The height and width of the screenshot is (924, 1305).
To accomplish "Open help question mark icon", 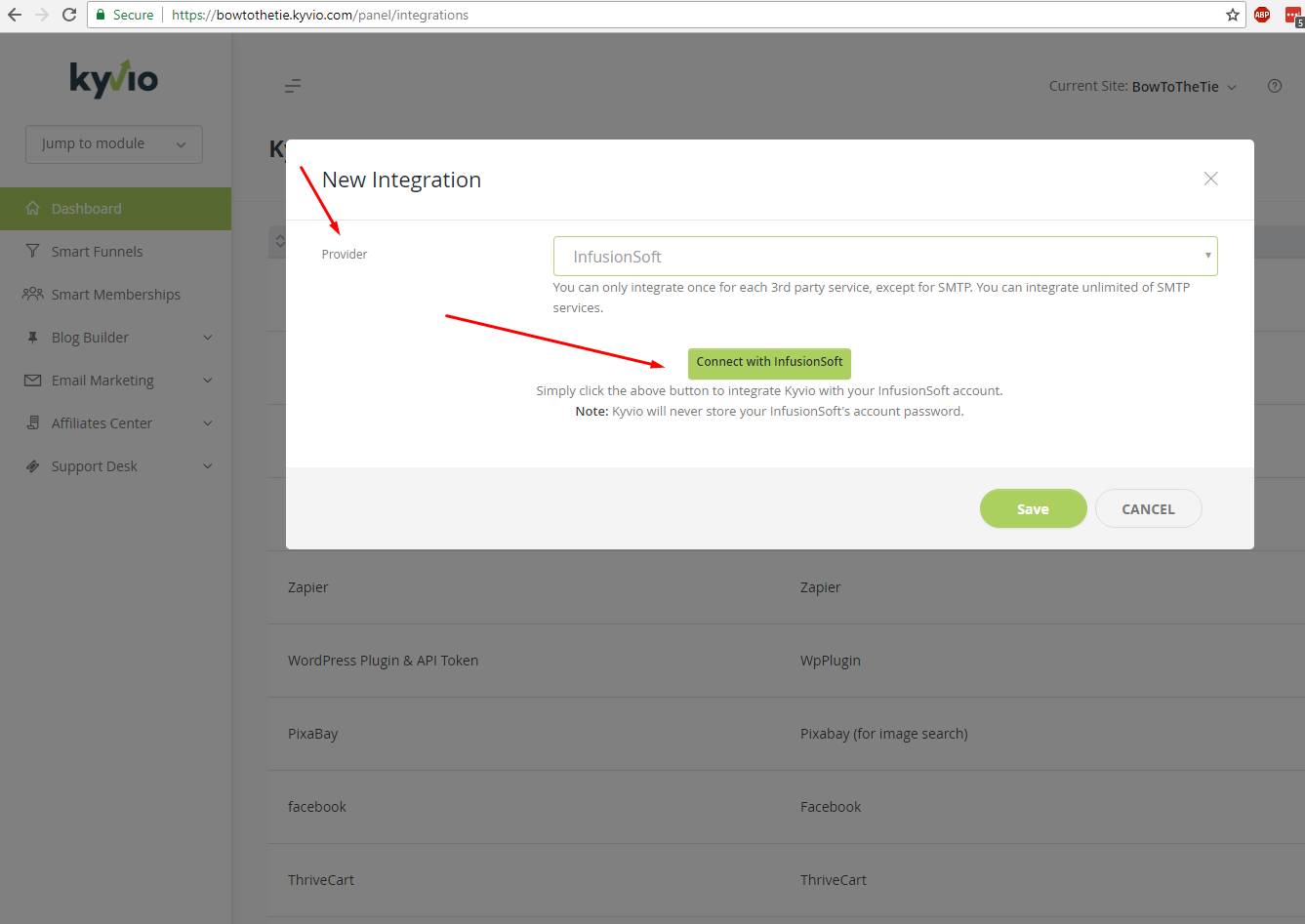I will tap(1275, 86).
